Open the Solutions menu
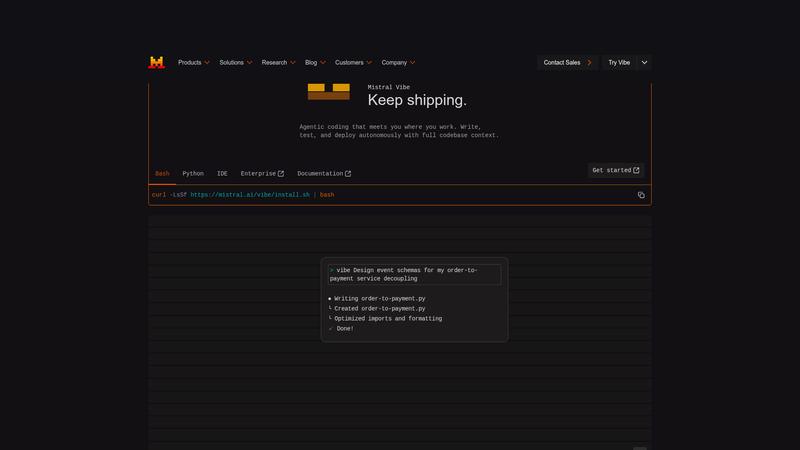Viewport: 800px width, 450px height. click(231, 63)
